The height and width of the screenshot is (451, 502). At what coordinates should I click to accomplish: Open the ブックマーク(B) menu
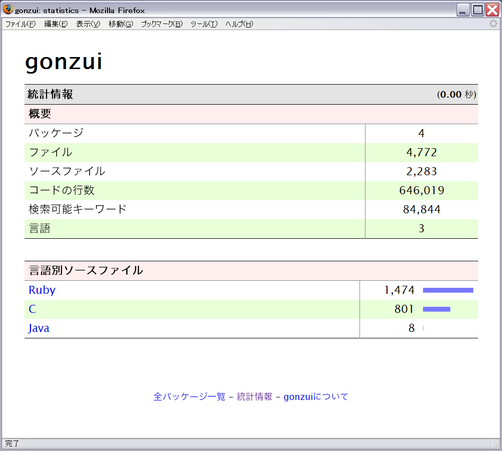click(162, 24)
